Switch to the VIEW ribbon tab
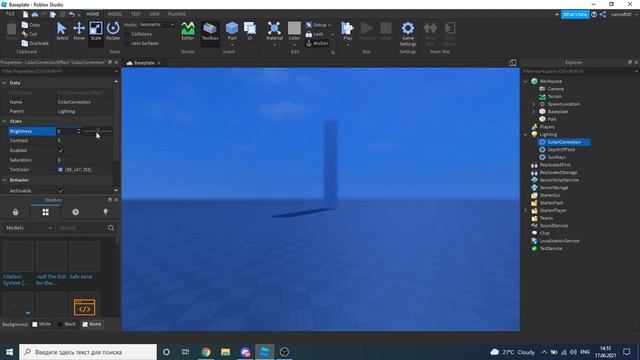Viewport: 640px width, 360px height. 154,14
